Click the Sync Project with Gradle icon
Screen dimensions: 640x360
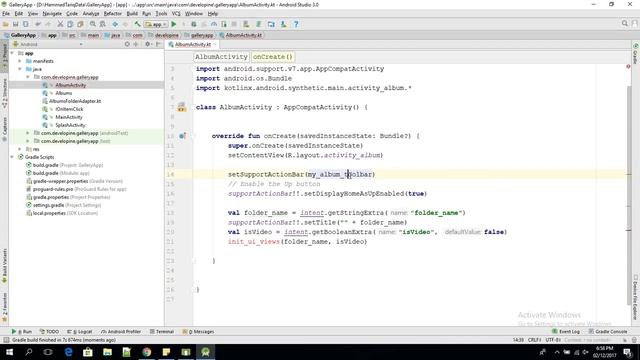click(x=258, y=24)
